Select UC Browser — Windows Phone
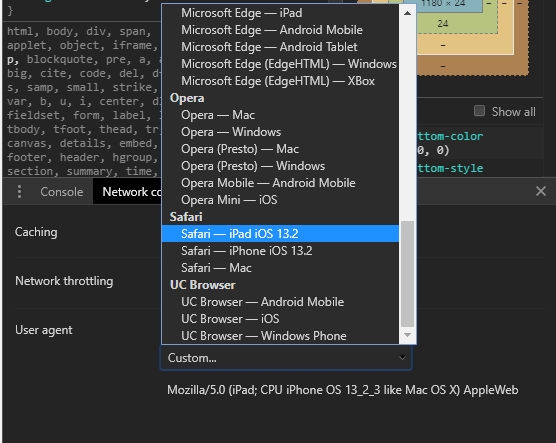Screen dimensions: 556x443 (280, 336)
